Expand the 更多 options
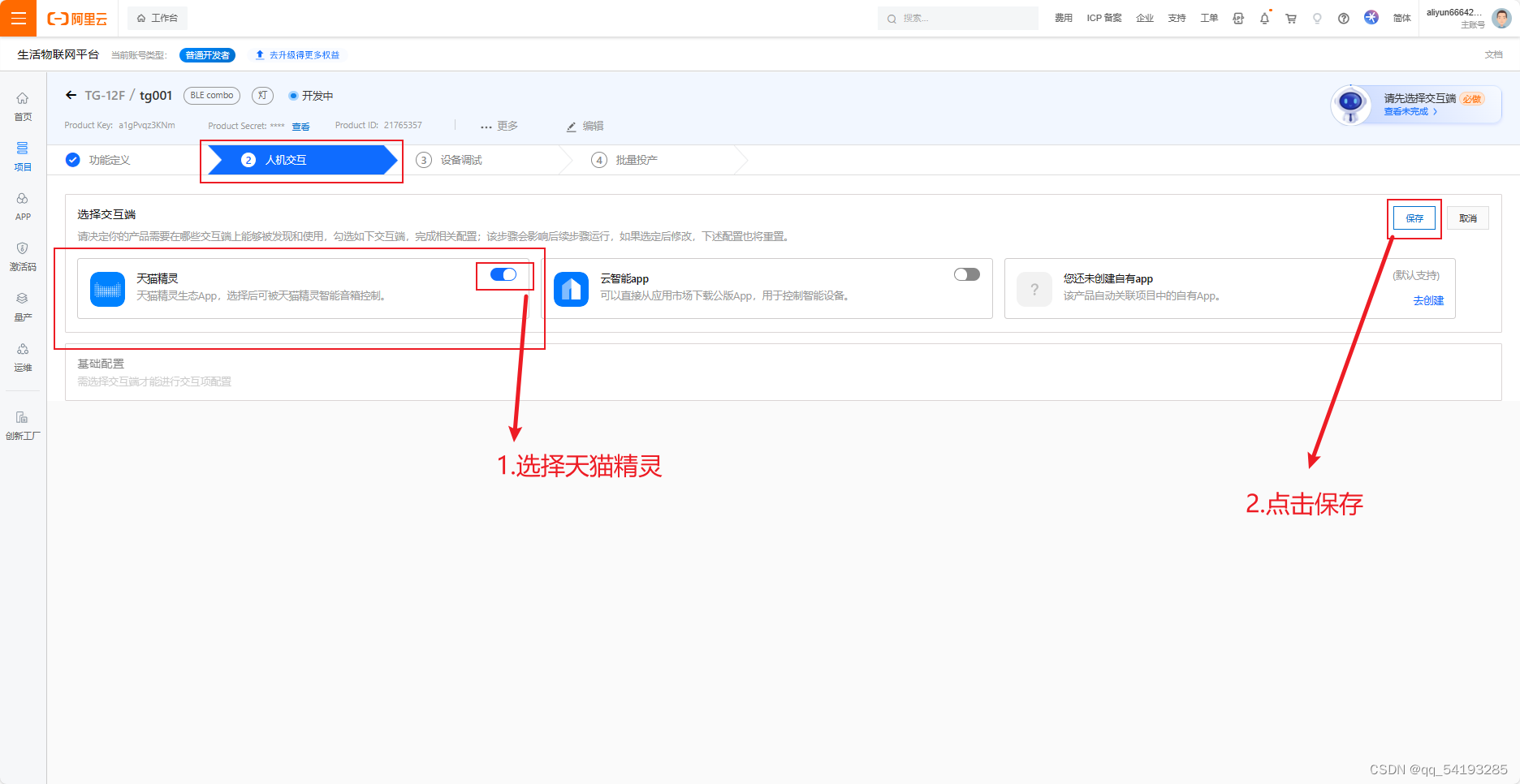Image resolution: width=1520 pixels, height=784 pixels. pyautogui.click(x=499, y=126)
